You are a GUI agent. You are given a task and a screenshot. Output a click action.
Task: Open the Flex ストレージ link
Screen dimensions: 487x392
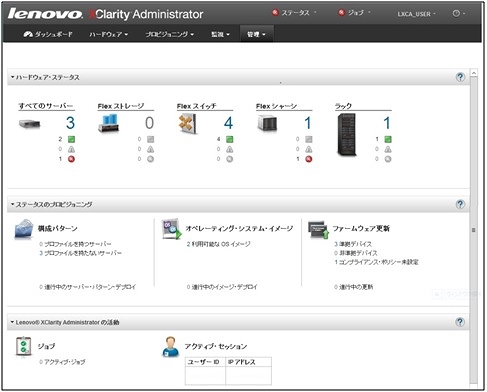[x=121, y=106]
